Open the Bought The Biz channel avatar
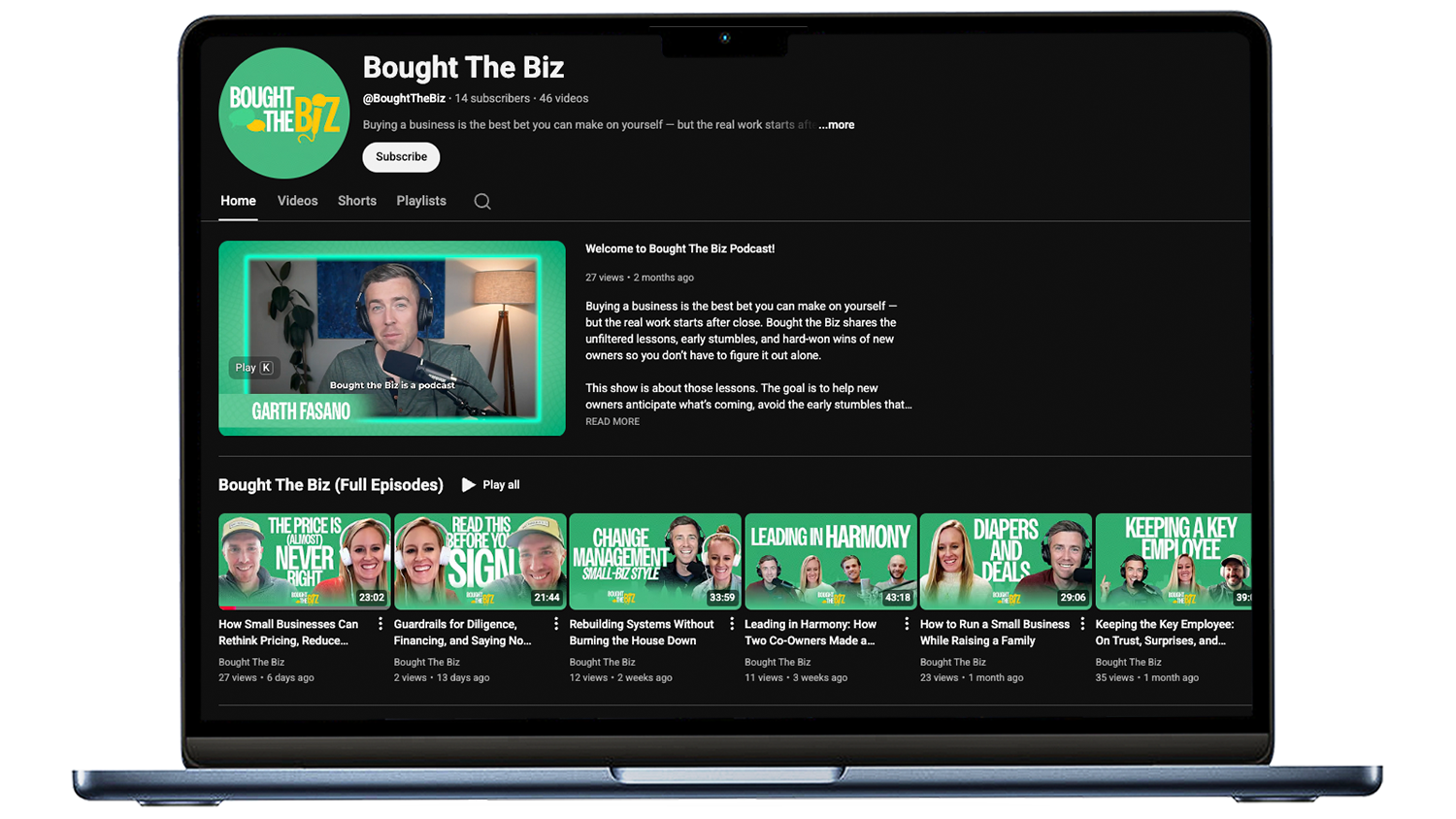 [284, 114]
